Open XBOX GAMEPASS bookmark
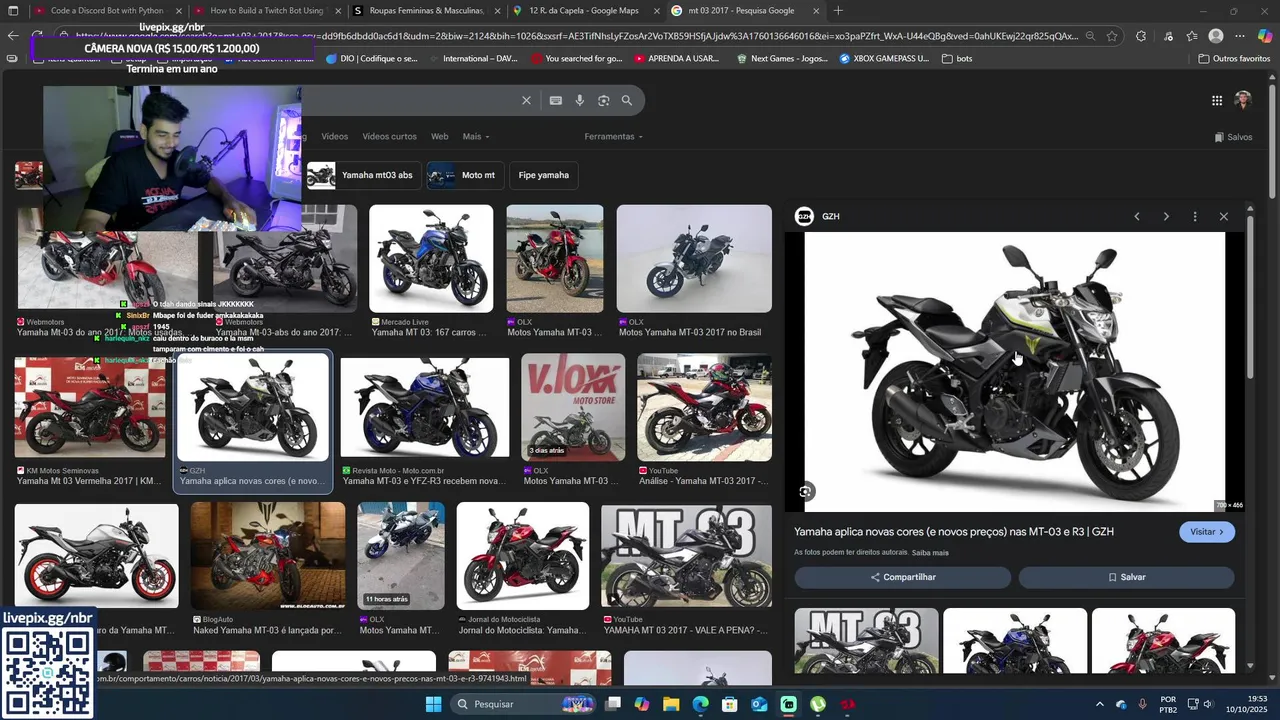 coord(883,58)
